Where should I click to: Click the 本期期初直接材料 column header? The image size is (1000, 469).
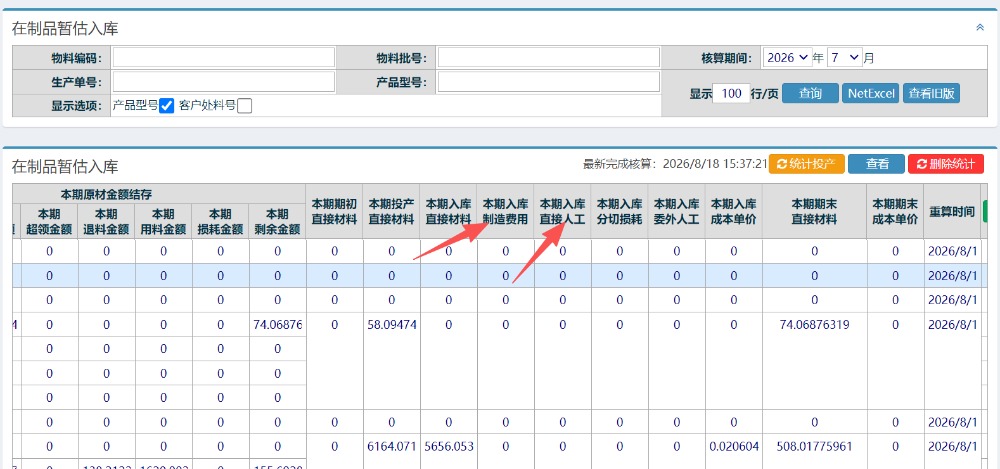(334, 211)
